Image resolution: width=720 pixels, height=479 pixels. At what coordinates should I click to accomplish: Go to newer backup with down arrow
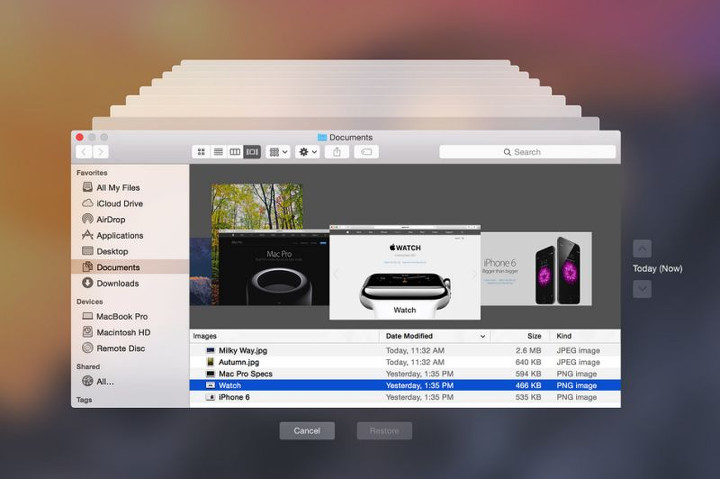(x=642, y=289)
